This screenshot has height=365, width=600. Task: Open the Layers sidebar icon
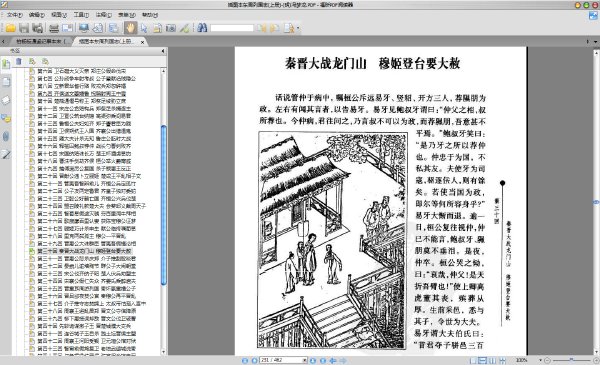(x=7, y=100)
